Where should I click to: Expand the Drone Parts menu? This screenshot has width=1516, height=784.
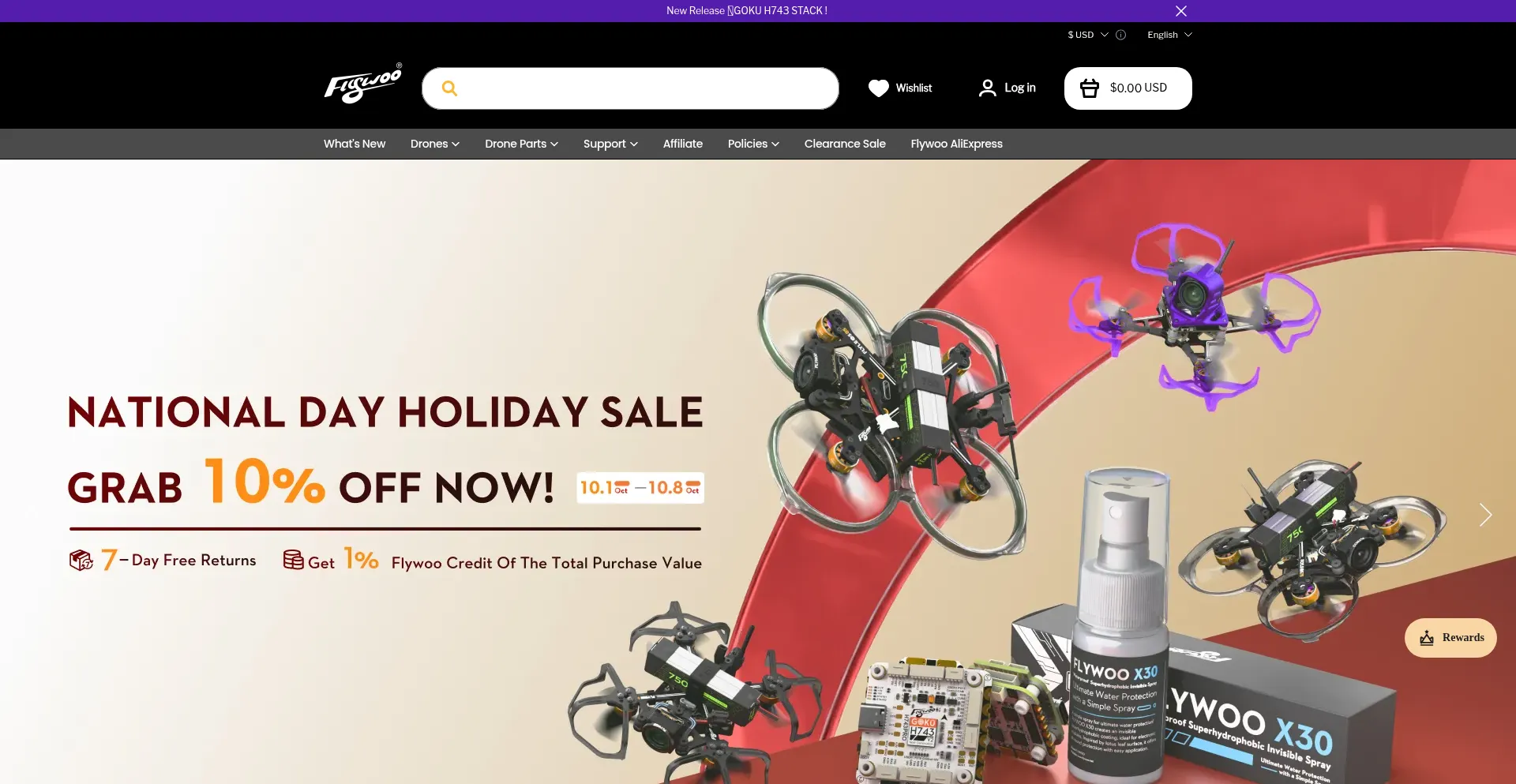521,144
